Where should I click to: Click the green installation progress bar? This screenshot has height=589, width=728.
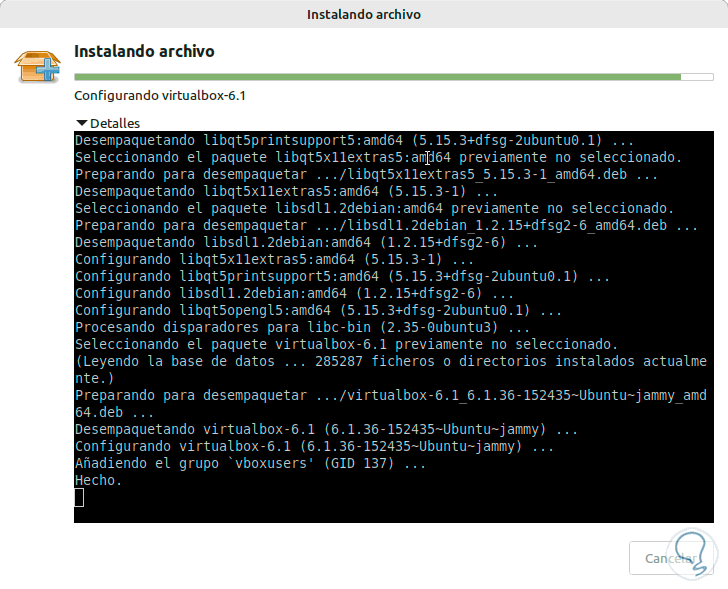pyautogui.click(x=377, y=77)
